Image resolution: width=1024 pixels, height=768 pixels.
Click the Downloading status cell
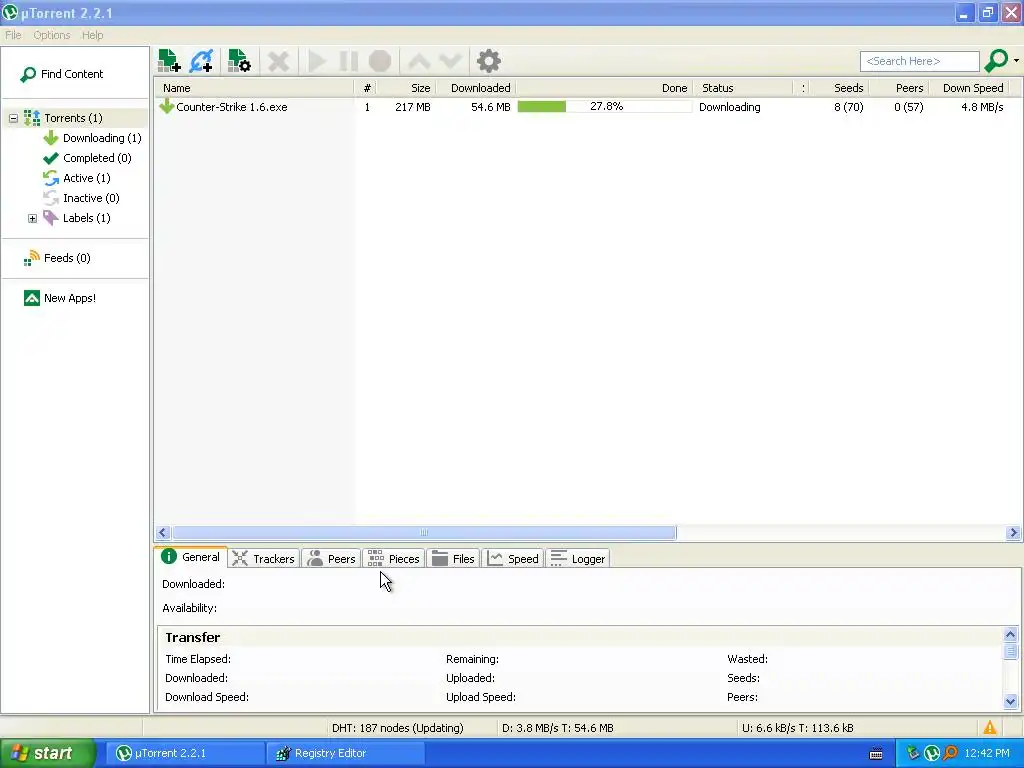pos(729,107)
